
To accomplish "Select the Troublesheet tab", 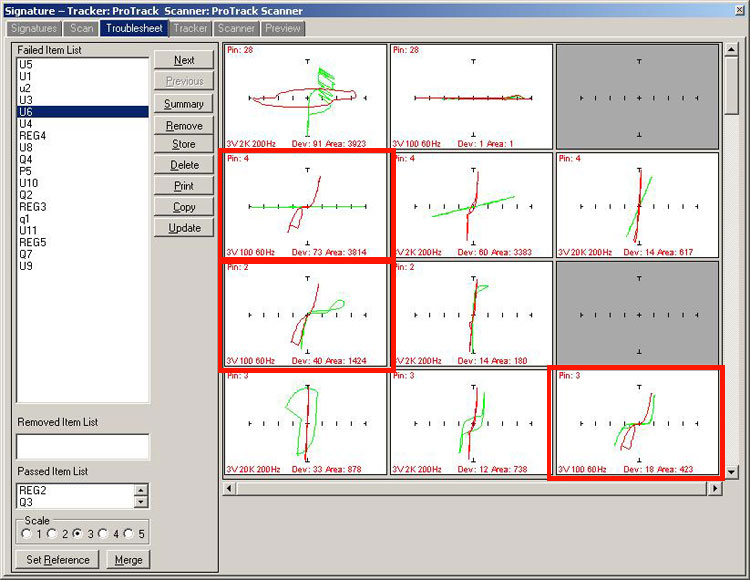I will (134, 28).
